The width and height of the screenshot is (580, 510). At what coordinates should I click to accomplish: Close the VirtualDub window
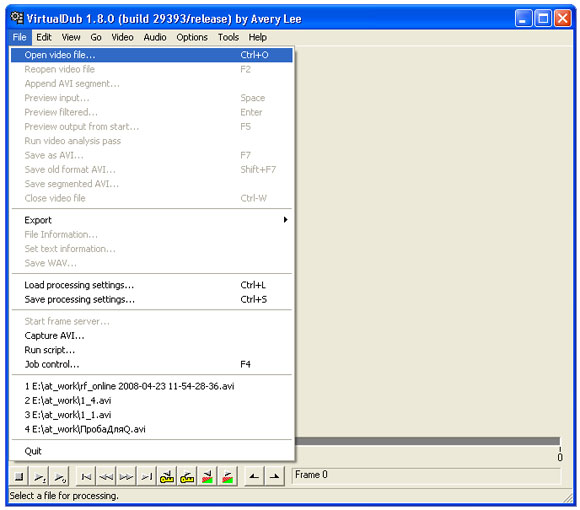(563, 18)
